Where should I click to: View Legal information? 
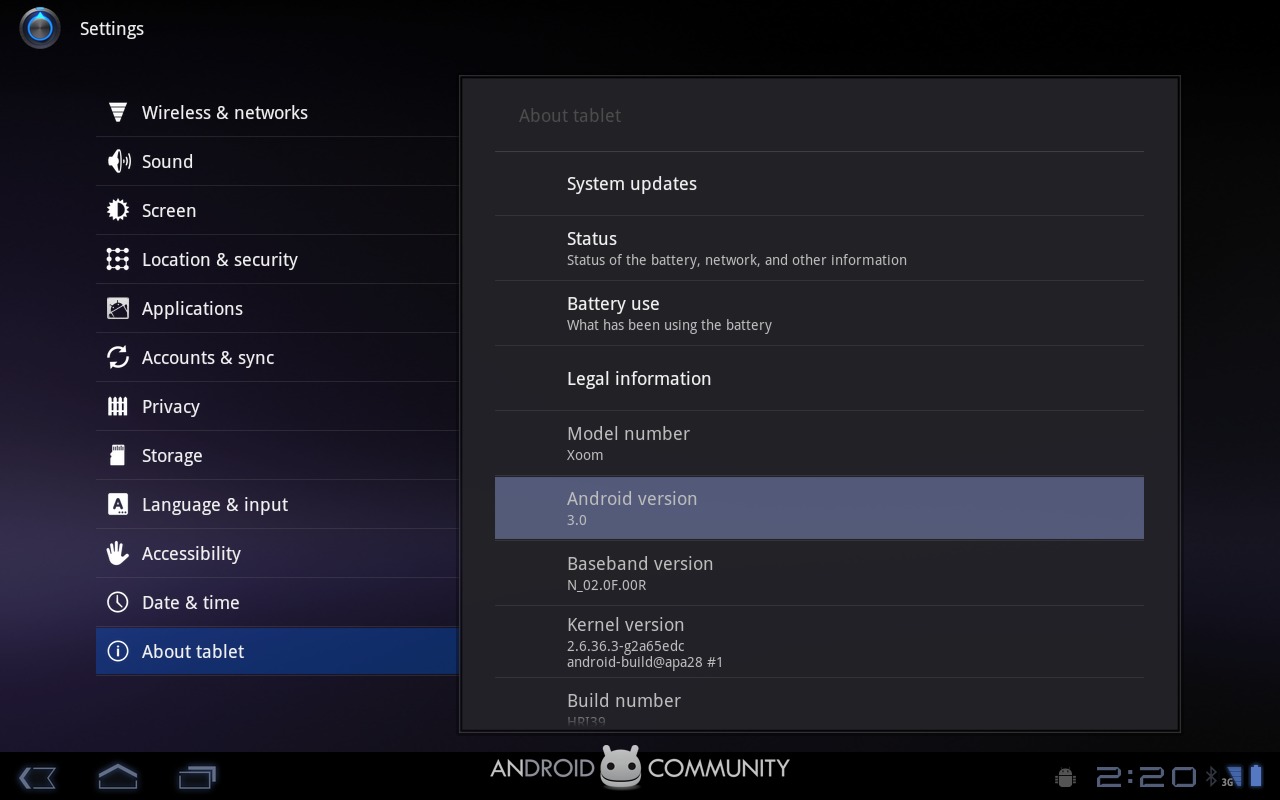tap(819, 378)
